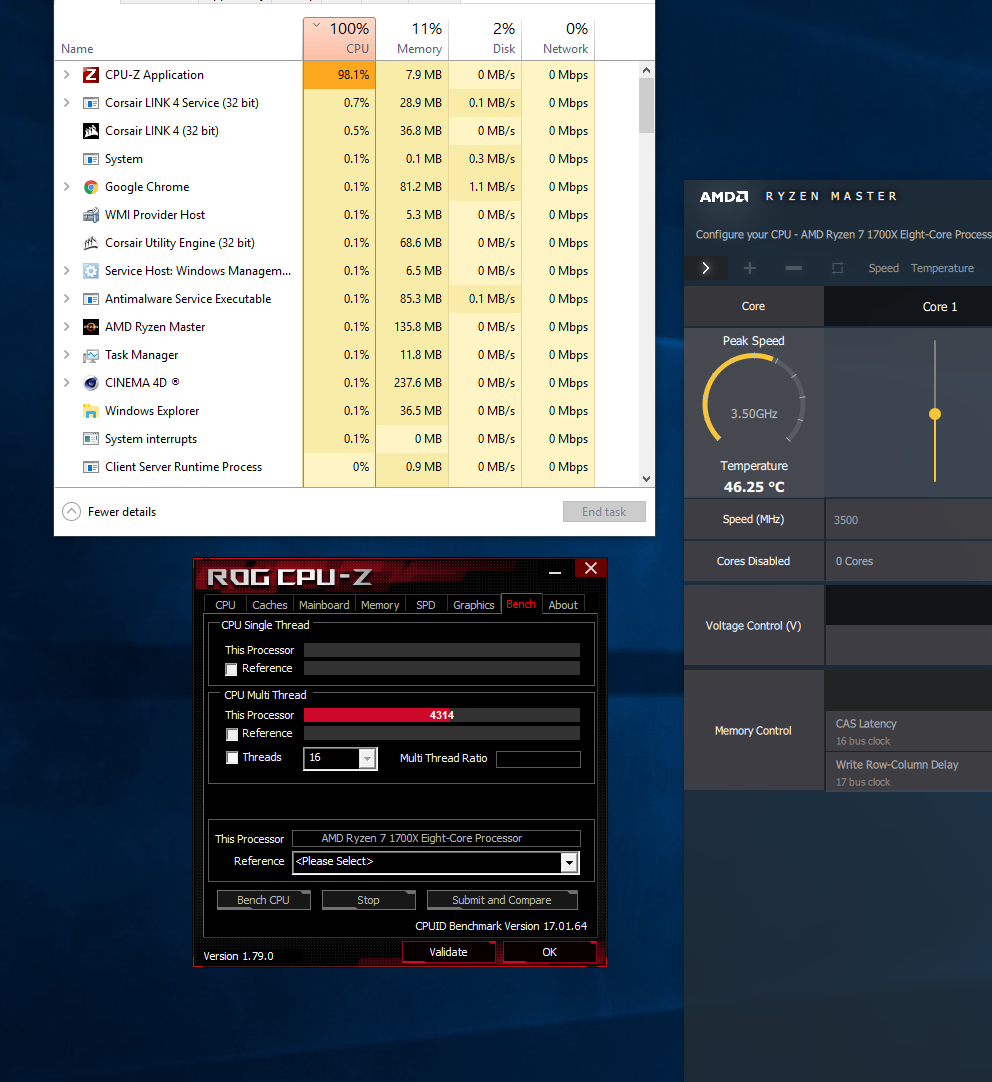Image resolution: width=992 pixels, height=1082 pixels.
Task: Click the Antimalware Service Executable icon
Action: point(90,299)
